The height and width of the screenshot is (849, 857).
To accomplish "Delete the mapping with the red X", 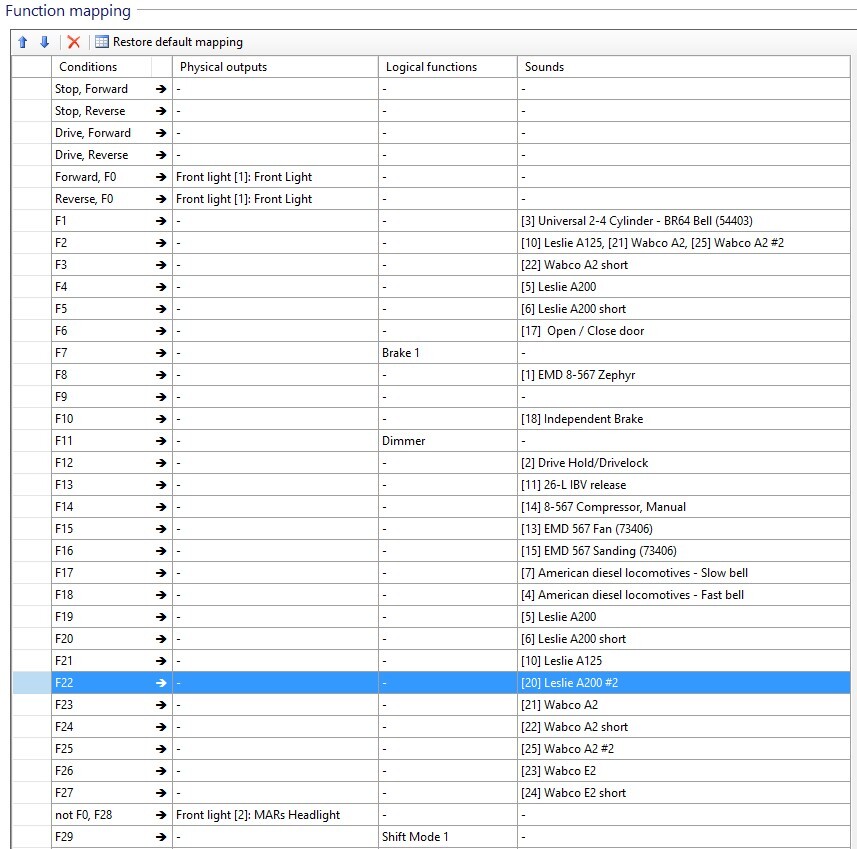I will click(73, 42).
